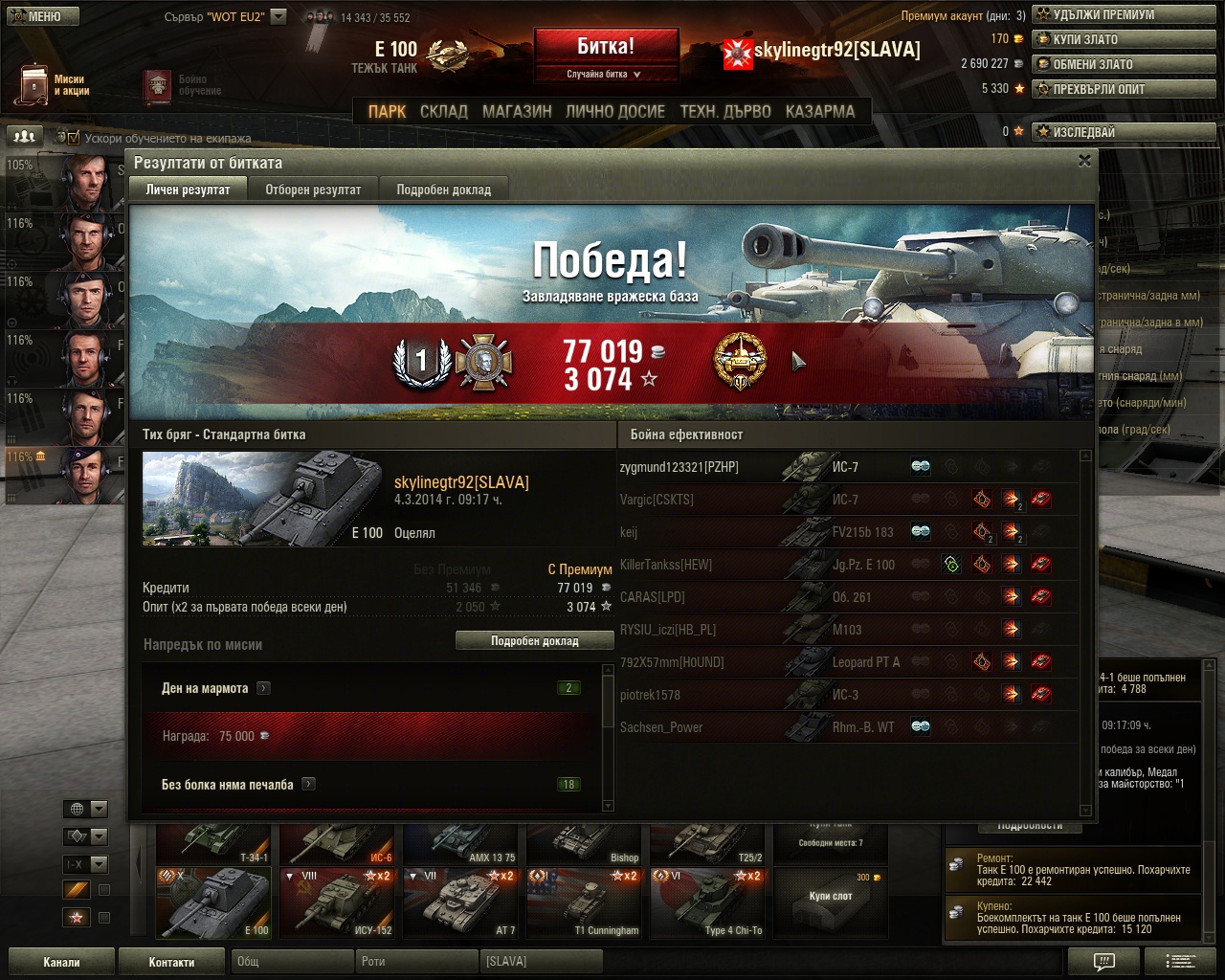Click the mission list scrollbar down arrow
This screenshot has width=1225, height=980.
pos(607,806)
